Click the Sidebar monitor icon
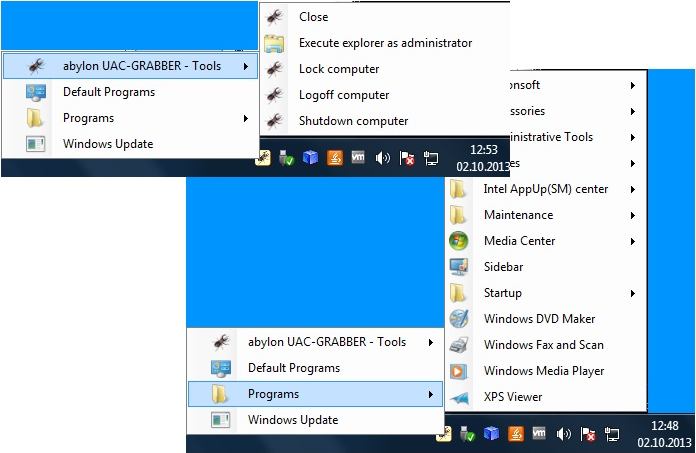The width and height of the screenshot is (696, 453). point(459,267)
